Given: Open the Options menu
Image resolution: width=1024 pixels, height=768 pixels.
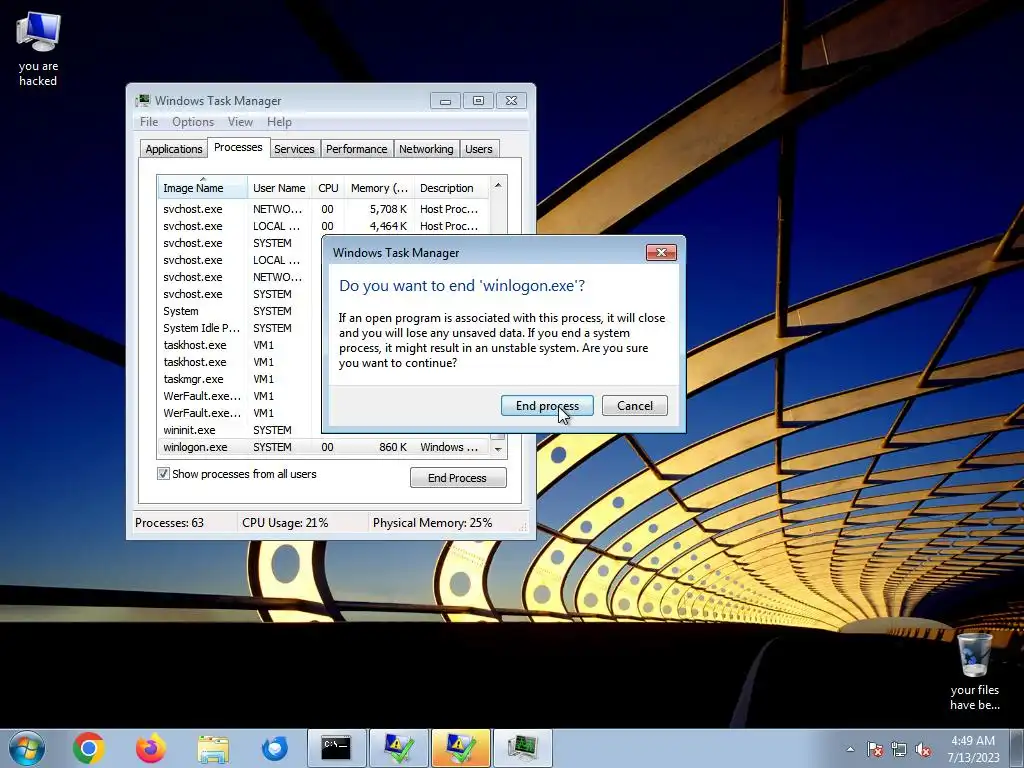Looking at the screenshot, I should [193, 122].
